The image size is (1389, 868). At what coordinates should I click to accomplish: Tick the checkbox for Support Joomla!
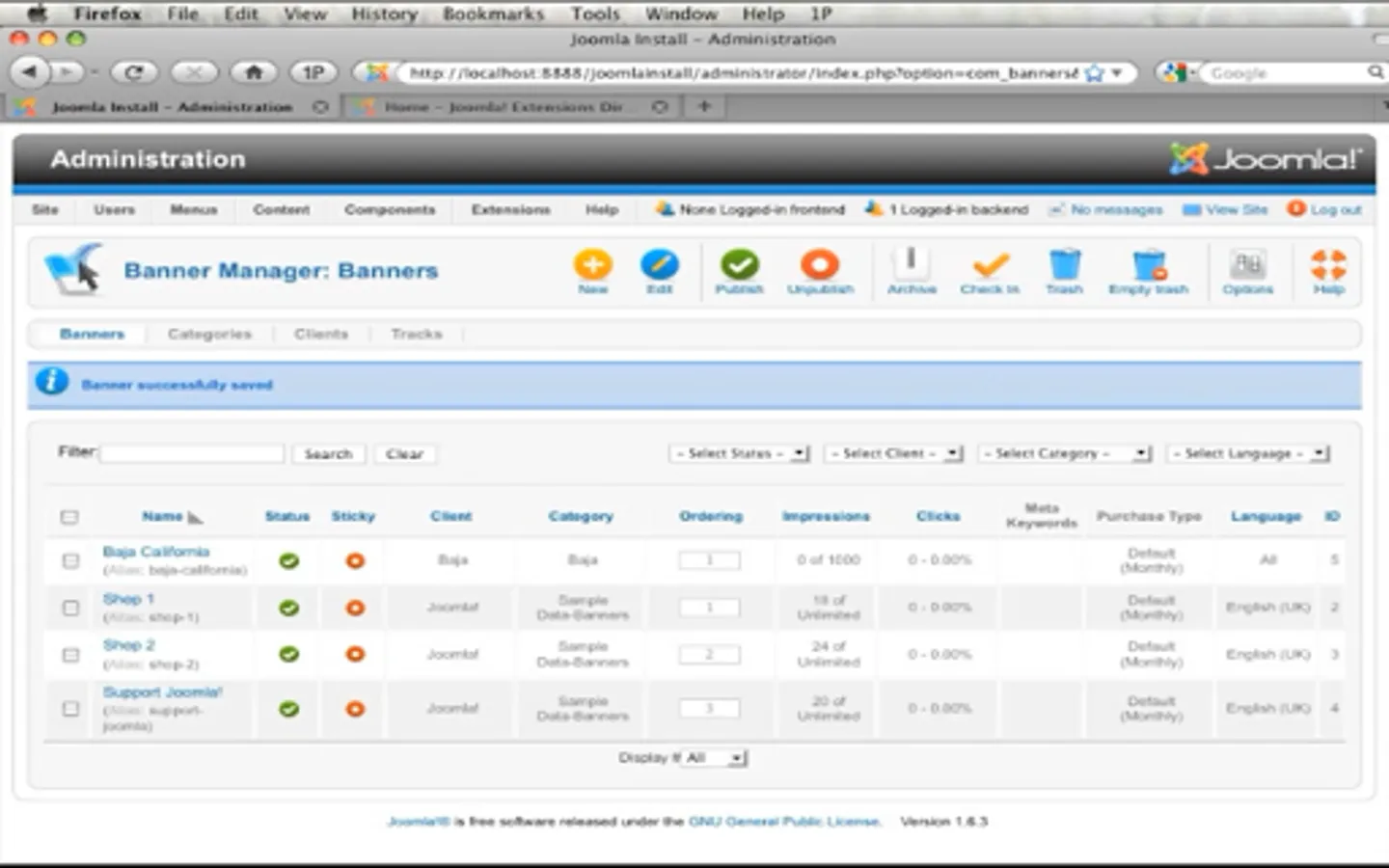(x=70, y=709)
